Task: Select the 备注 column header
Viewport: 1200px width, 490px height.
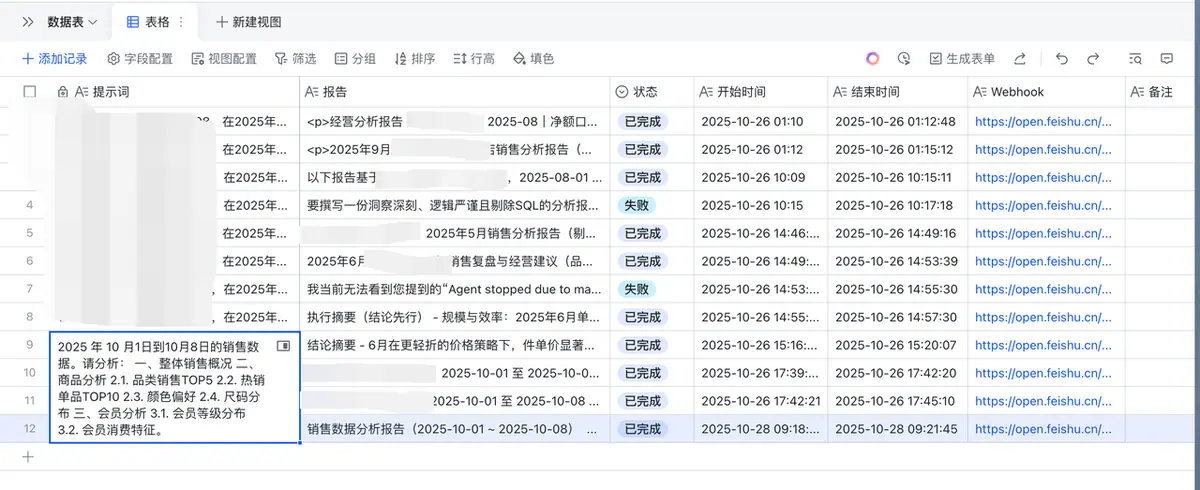Action: (x=1162, y=91)
